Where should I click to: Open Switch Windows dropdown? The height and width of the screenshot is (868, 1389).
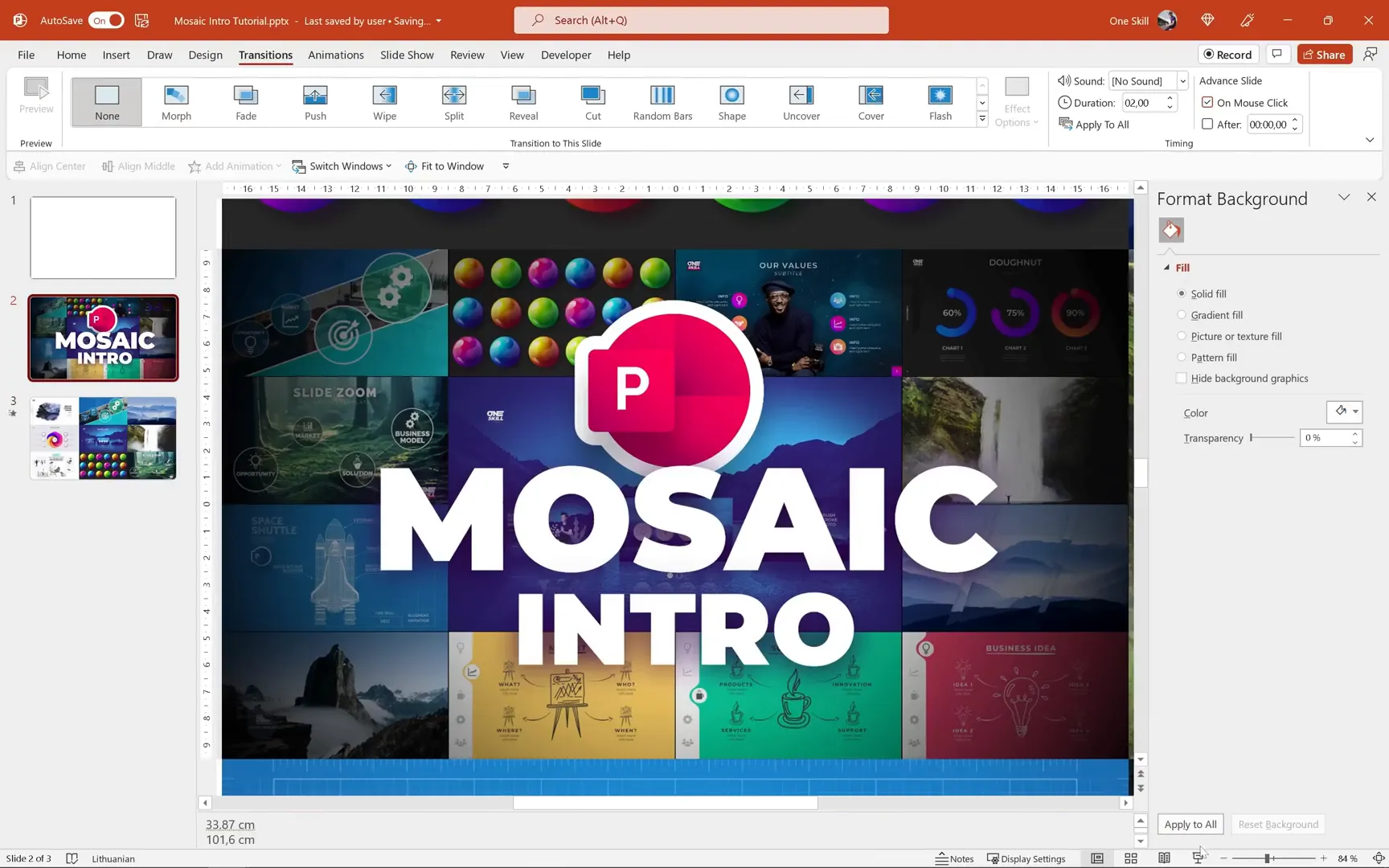tap(342, 166)
